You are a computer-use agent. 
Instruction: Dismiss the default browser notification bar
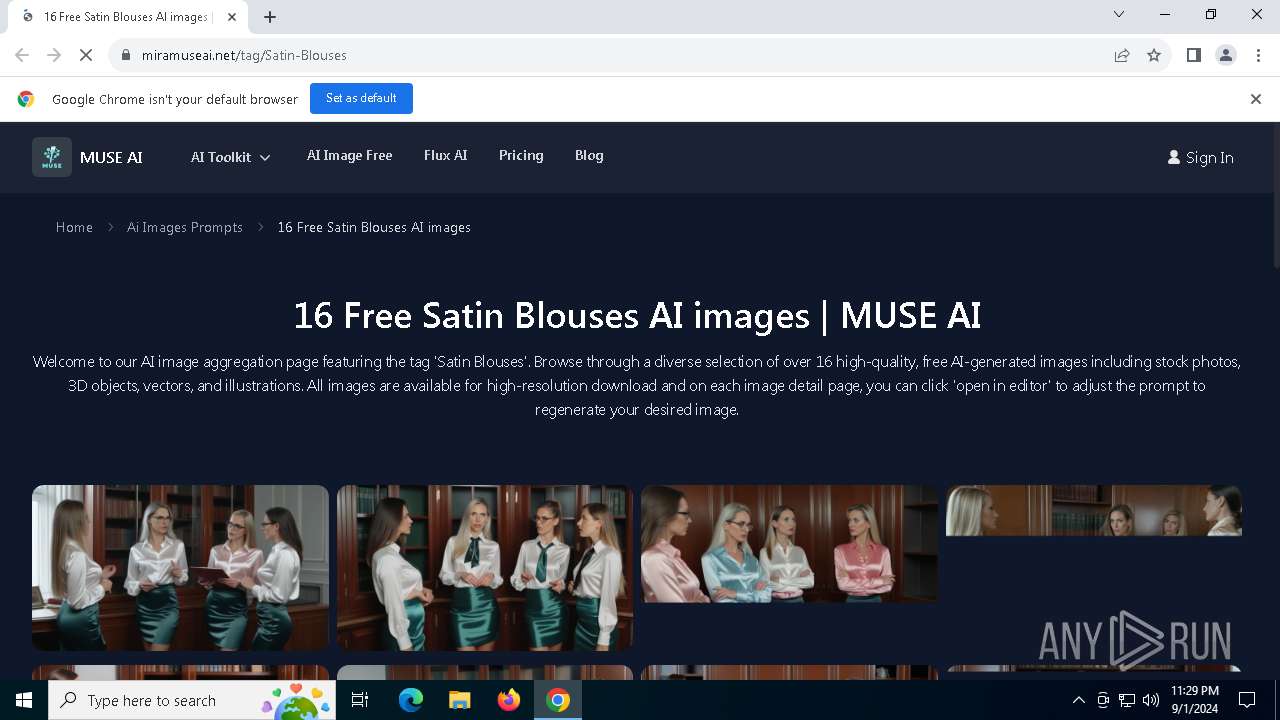pos(1256,99)
